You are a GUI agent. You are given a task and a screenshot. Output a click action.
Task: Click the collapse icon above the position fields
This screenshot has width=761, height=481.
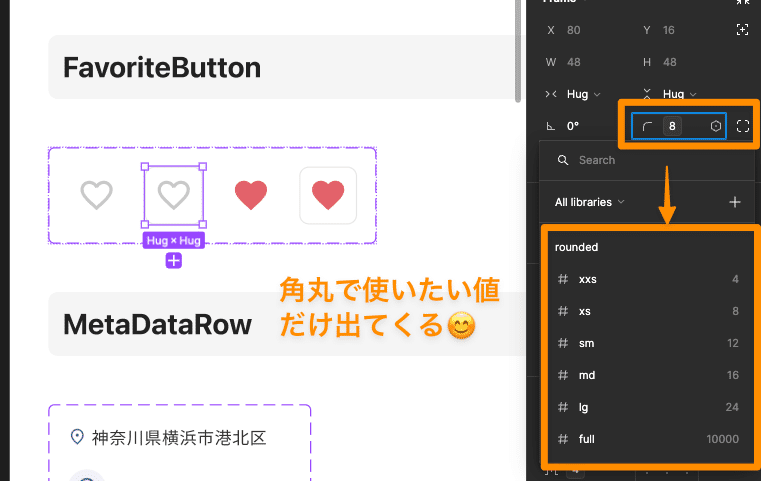coord(743,2)
